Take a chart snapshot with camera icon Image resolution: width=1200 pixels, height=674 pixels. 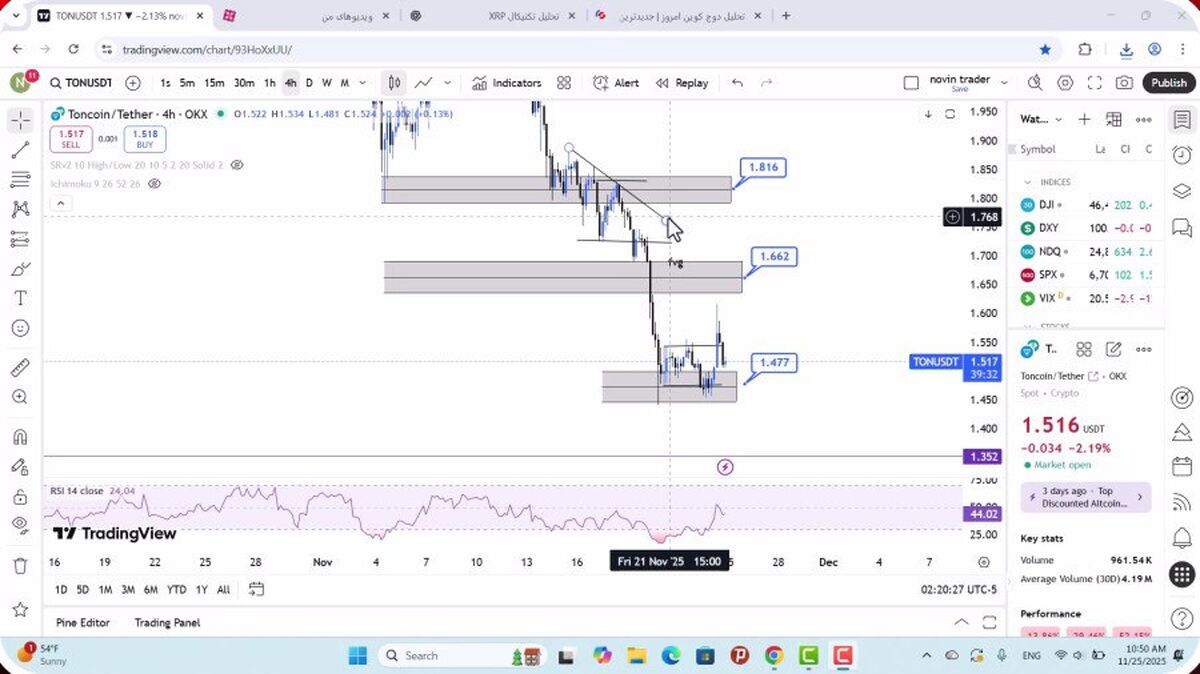tap(1124, 83)
